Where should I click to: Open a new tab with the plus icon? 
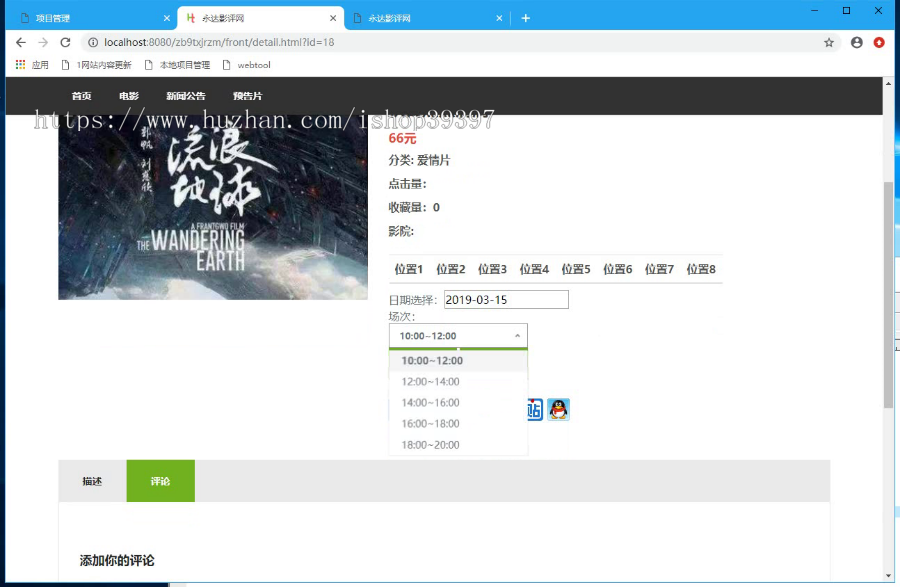point(526,18)
